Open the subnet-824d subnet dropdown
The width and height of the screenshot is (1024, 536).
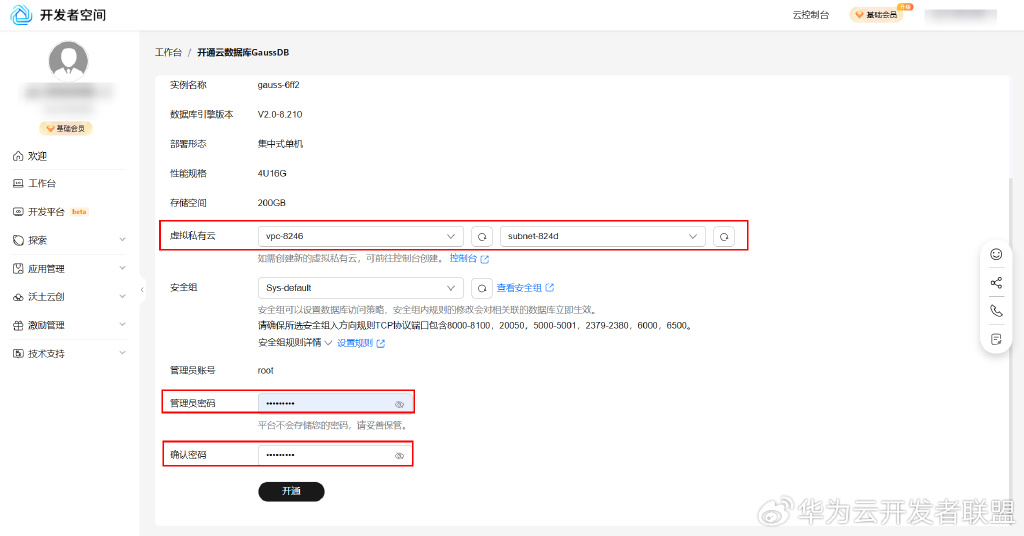coord(602,236)
